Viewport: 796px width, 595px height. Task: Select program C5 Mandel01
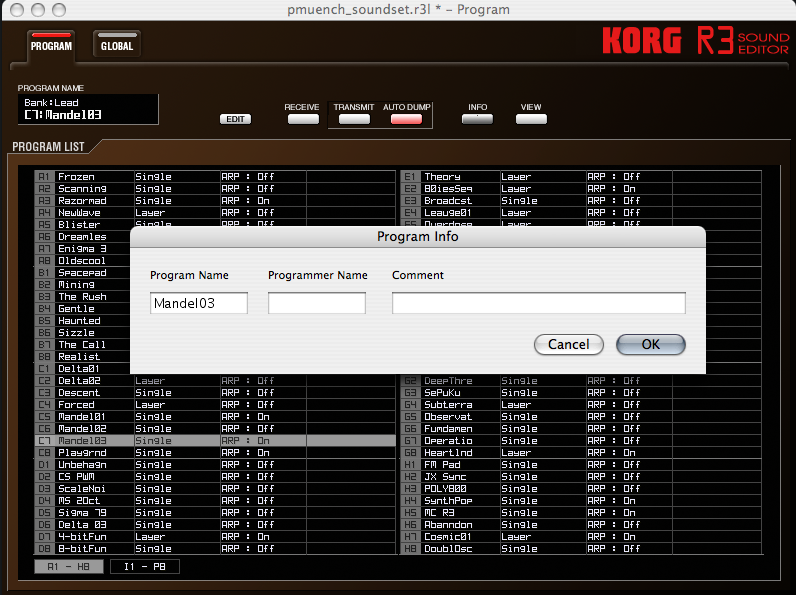coord(215,417)
